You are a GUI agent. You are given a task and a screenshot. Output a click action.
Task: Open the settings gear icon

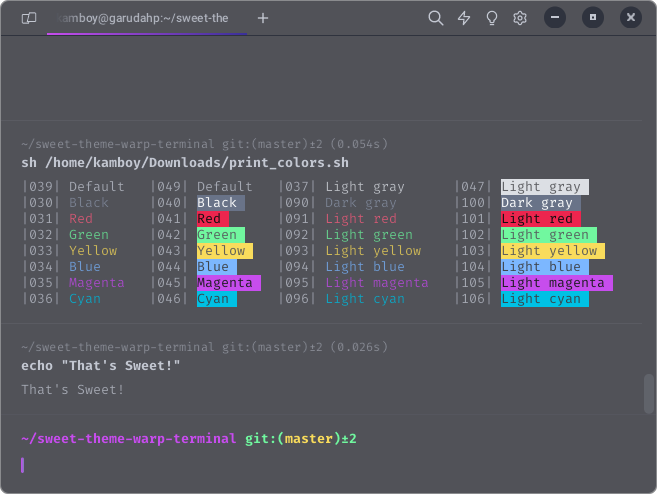520,18
